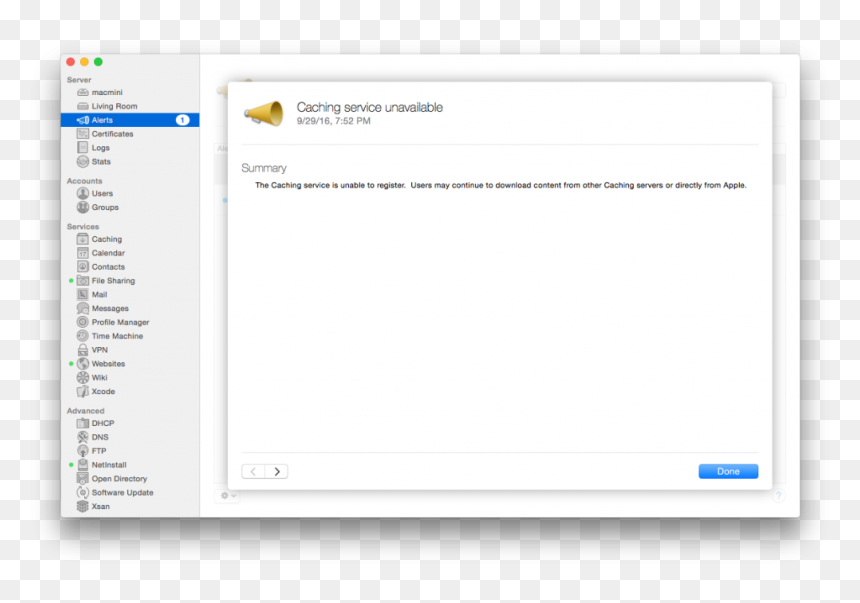
Task: Click the Alerts badge count
Action: pos(183,120)
